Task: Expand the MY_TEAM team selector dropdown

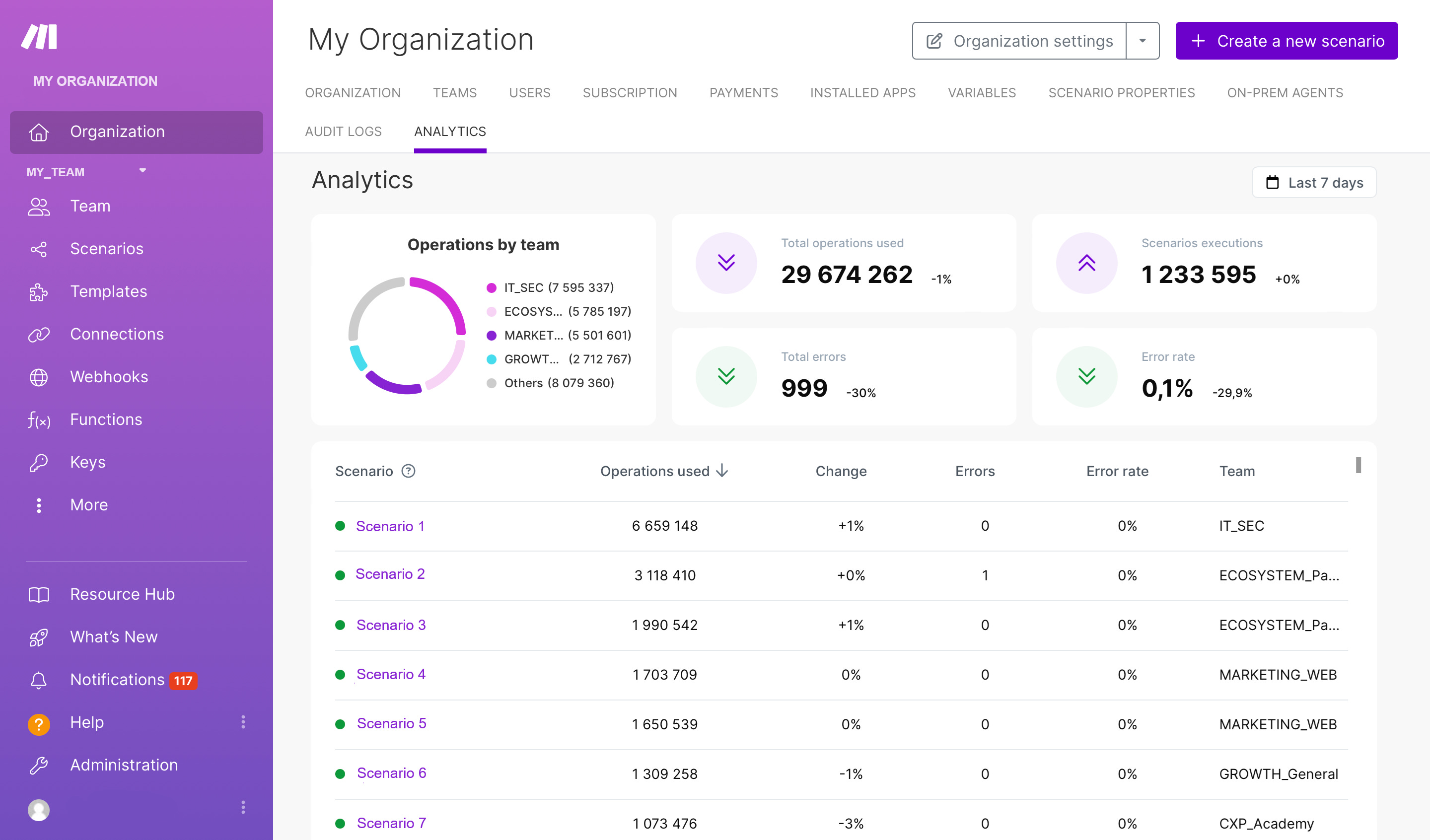Action: coord(143,171)
